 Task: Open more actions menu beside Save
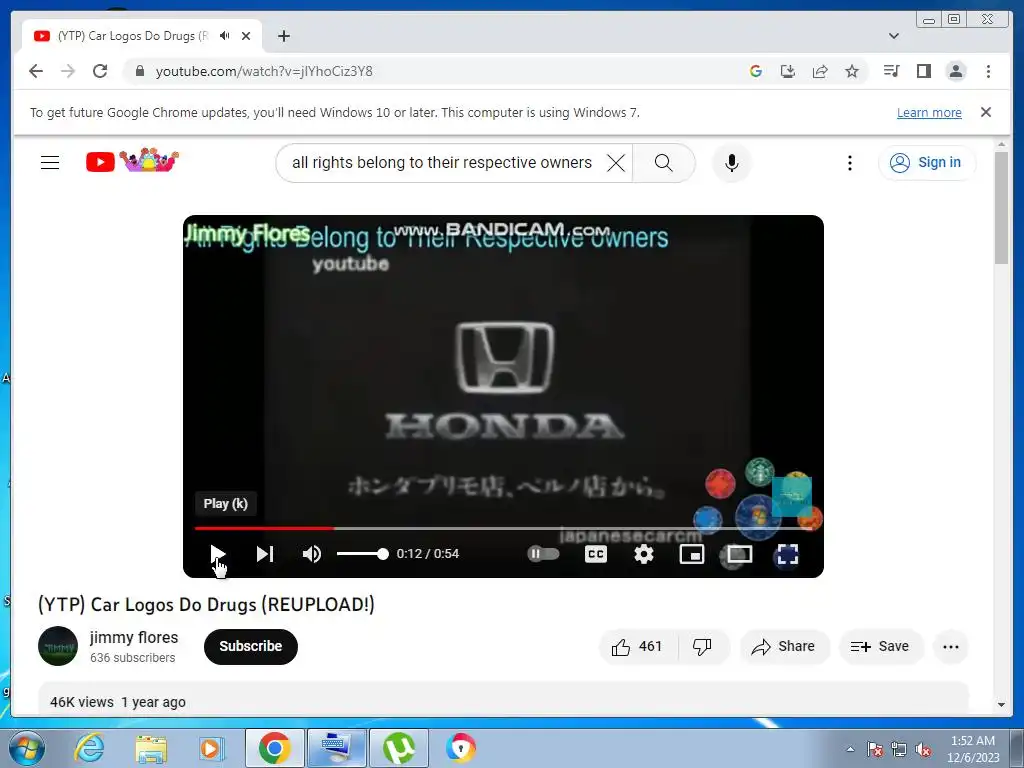951,647
